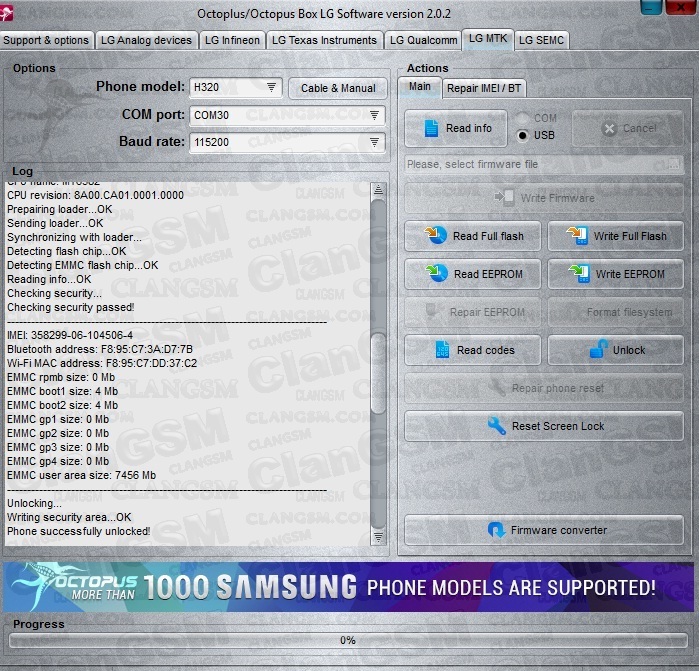Click the Read info document icon
This screenshot has height=671, width=699.
(x=431, y=128)
